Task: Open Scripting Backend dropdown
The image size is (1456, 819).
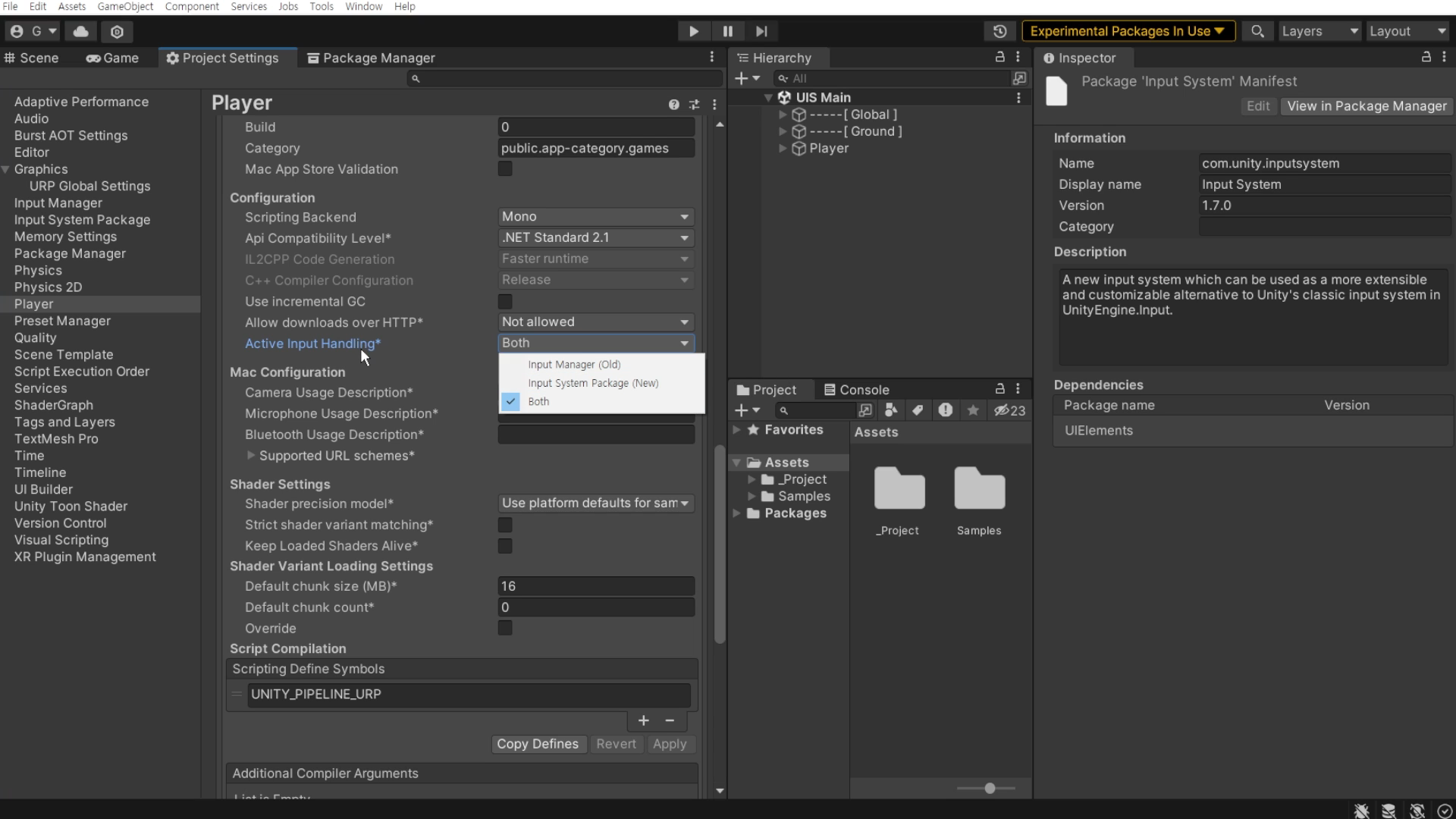Action: click(x=596, y=217)
